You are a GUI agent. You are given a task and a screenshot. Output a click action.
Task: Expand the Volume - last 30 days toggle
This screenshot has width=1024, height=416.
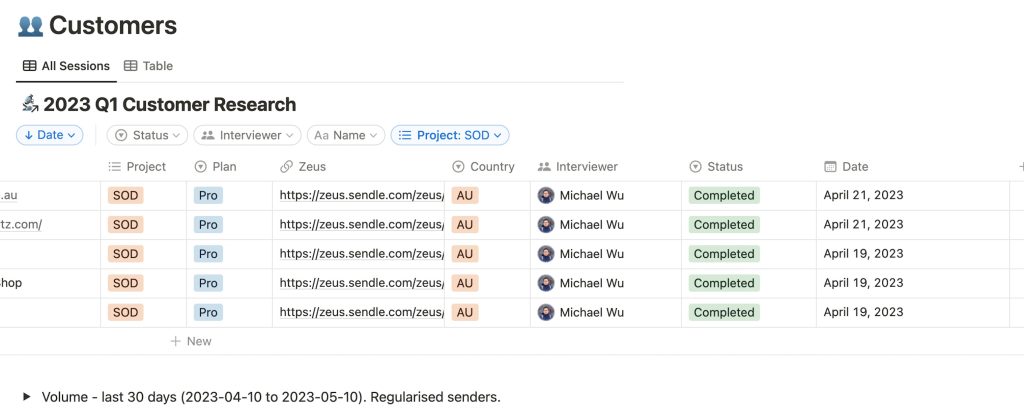coord(27,396)
